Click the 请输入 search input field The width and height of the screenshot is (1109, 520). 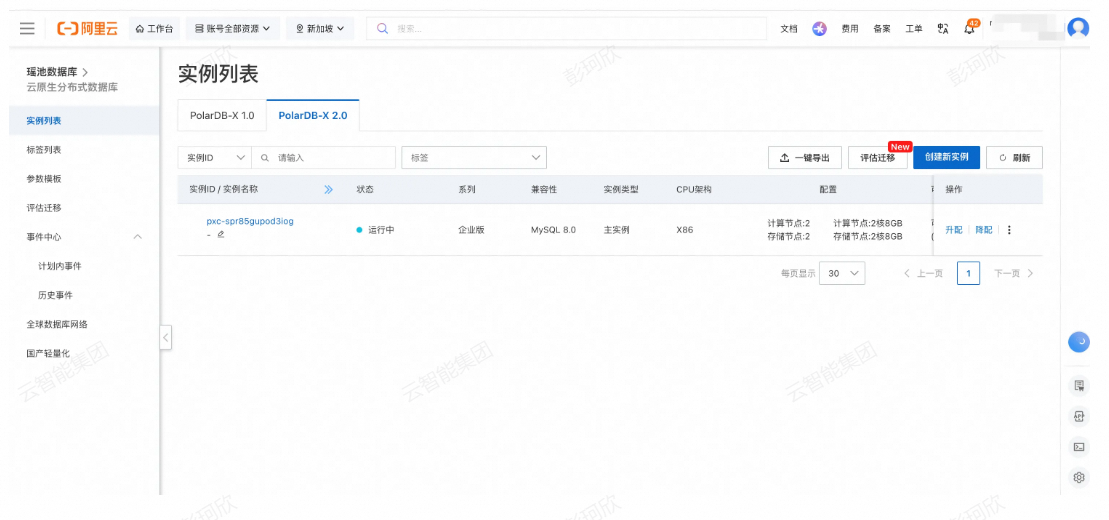tap(324, 158)
